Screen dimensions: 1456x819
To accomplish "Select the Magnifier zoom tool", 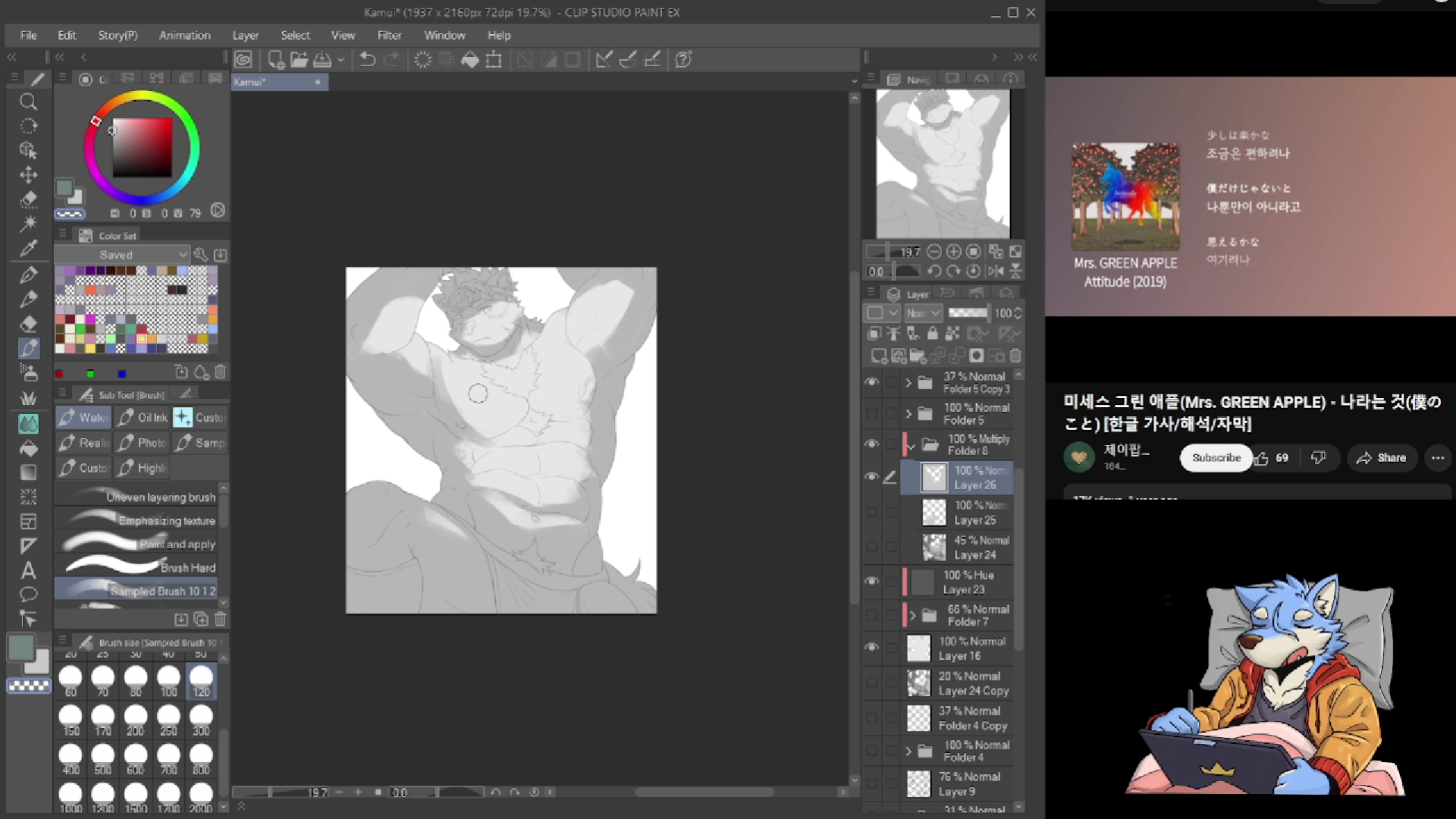I will (28, 102).
